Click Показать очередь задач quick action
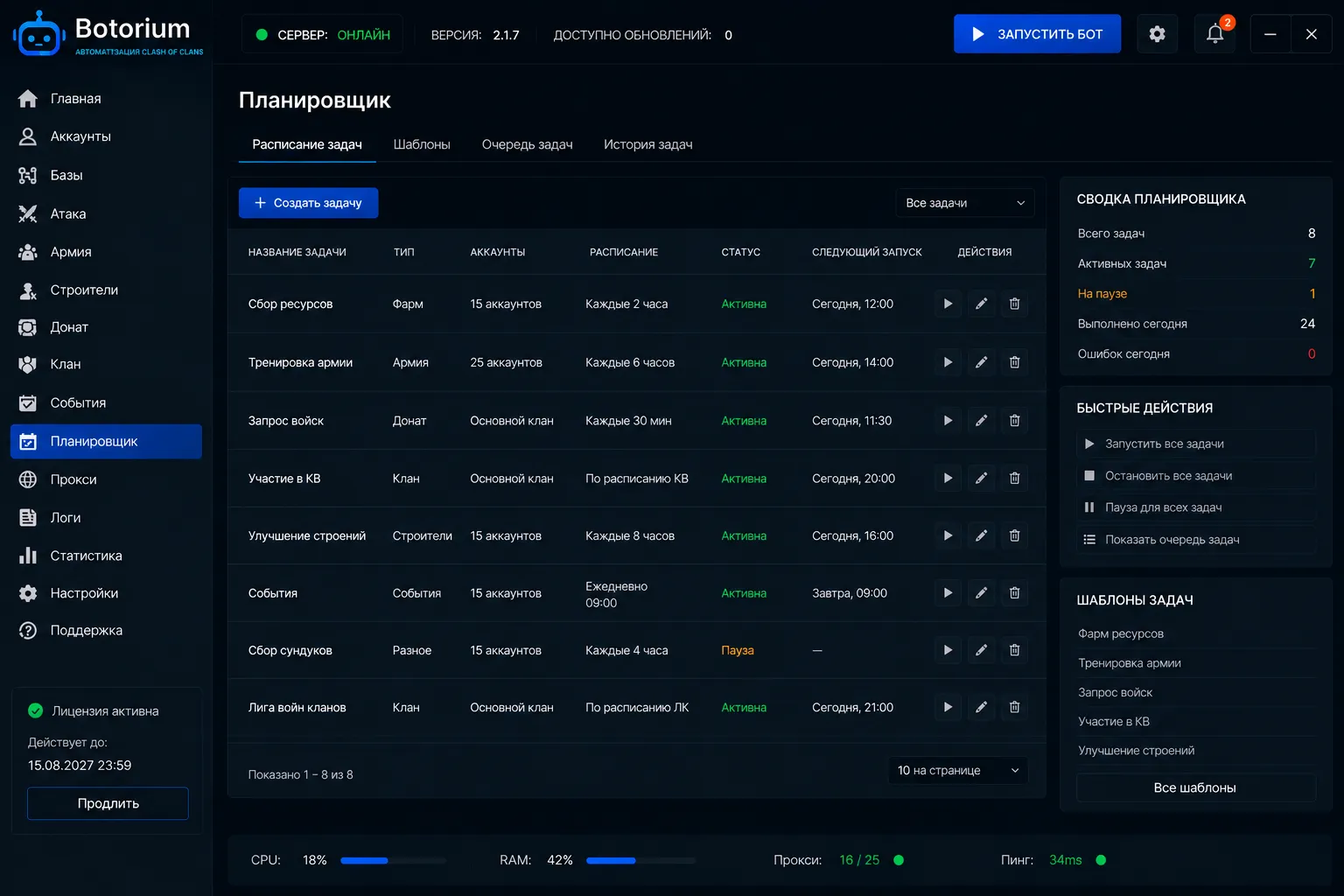Image resolution: width=1344 pixels, height=896 pixels. click(x=1195, y=539)
